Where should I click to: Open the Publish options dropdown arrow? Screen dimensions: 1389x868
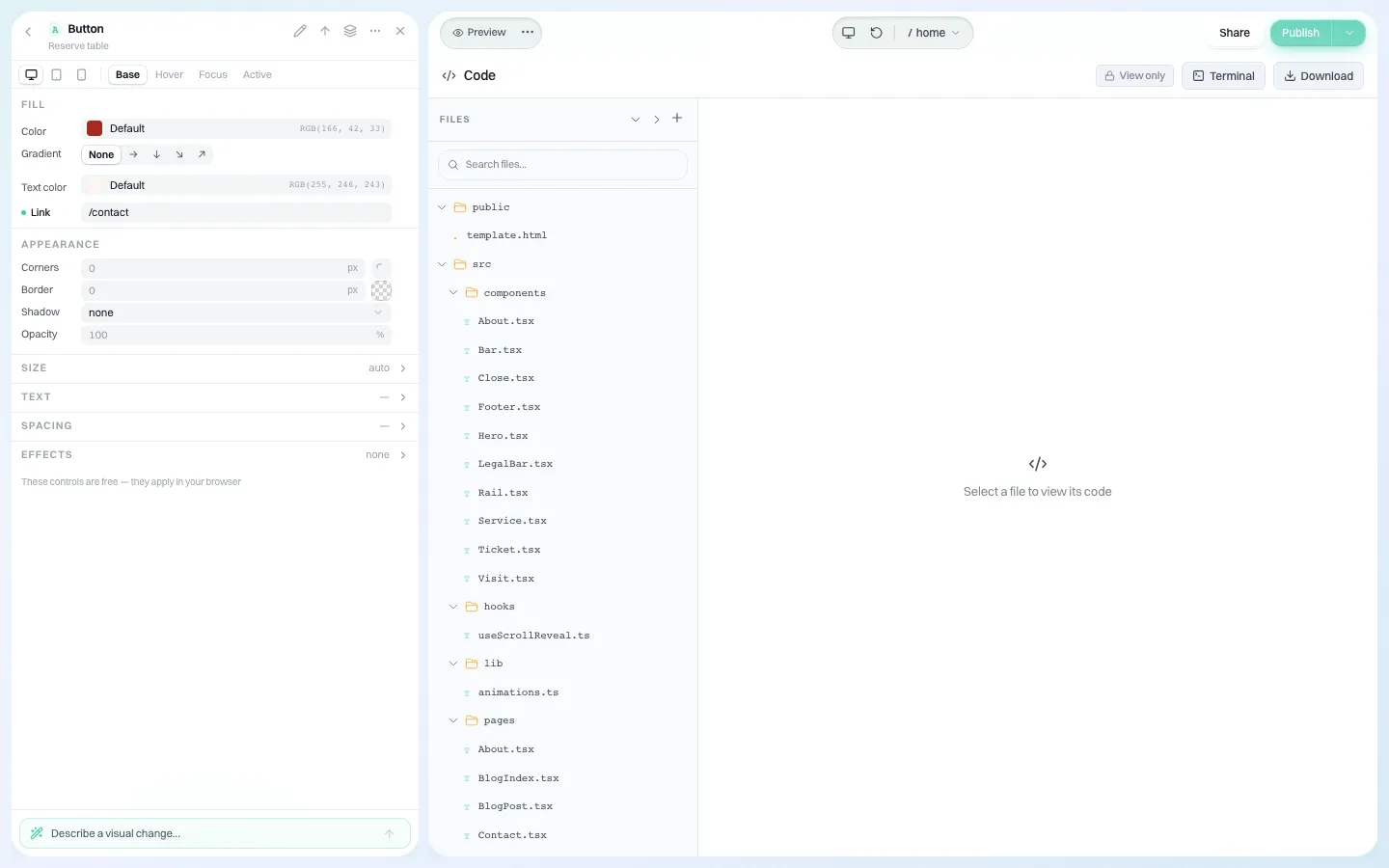coord(1349,33)
